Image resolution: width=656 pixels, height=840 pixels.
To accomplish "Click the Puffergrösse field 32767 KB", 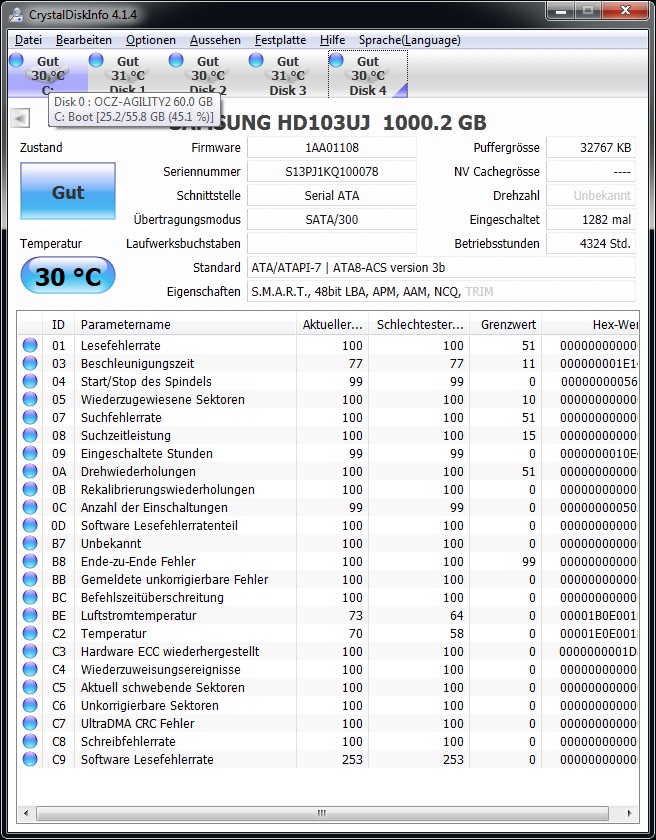I will tap(591, 147).
